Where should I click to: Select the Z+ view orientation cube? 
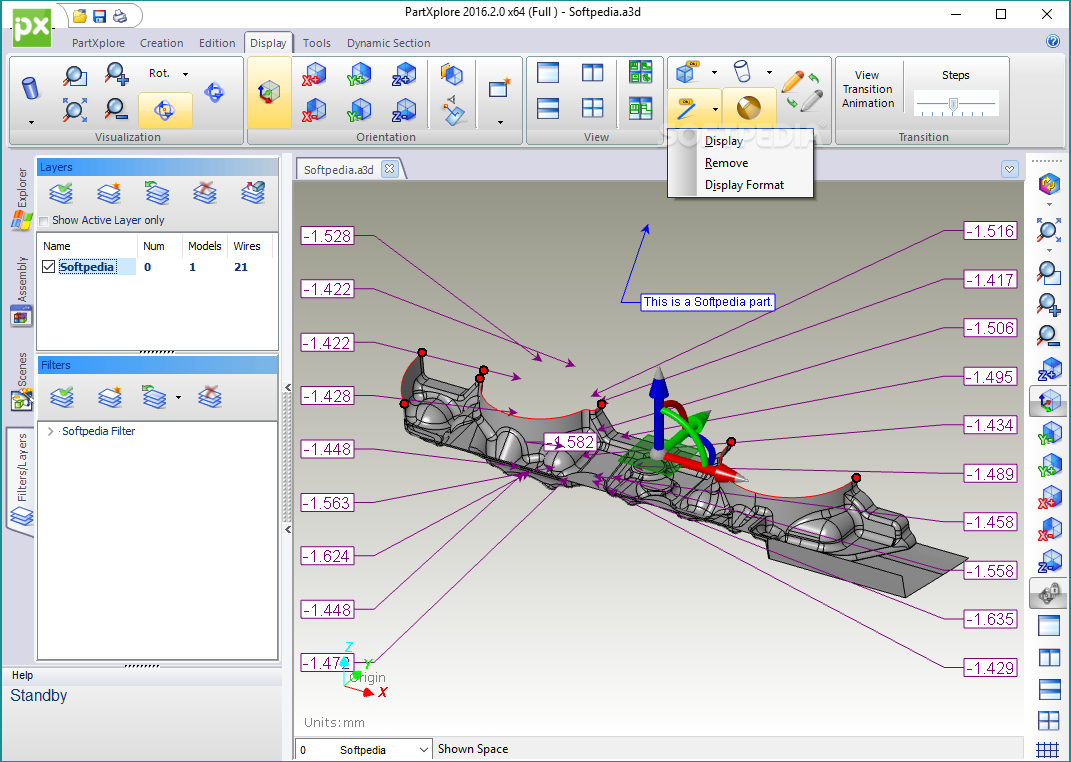coord(404,74)
